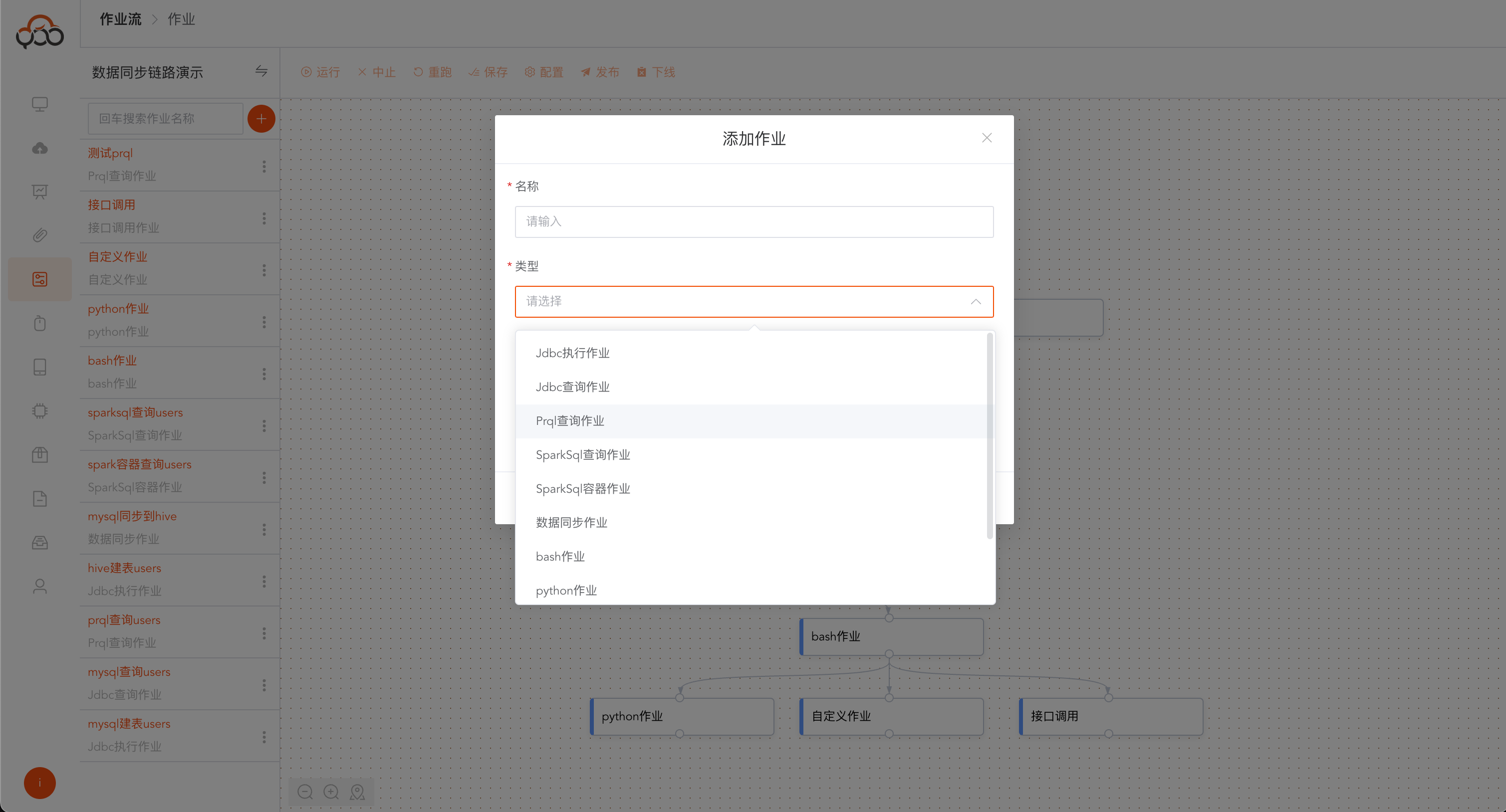1506x812 pixels.
Task: Choose 数据同步作业 in the dropdown list
Action: click(571, 522)
